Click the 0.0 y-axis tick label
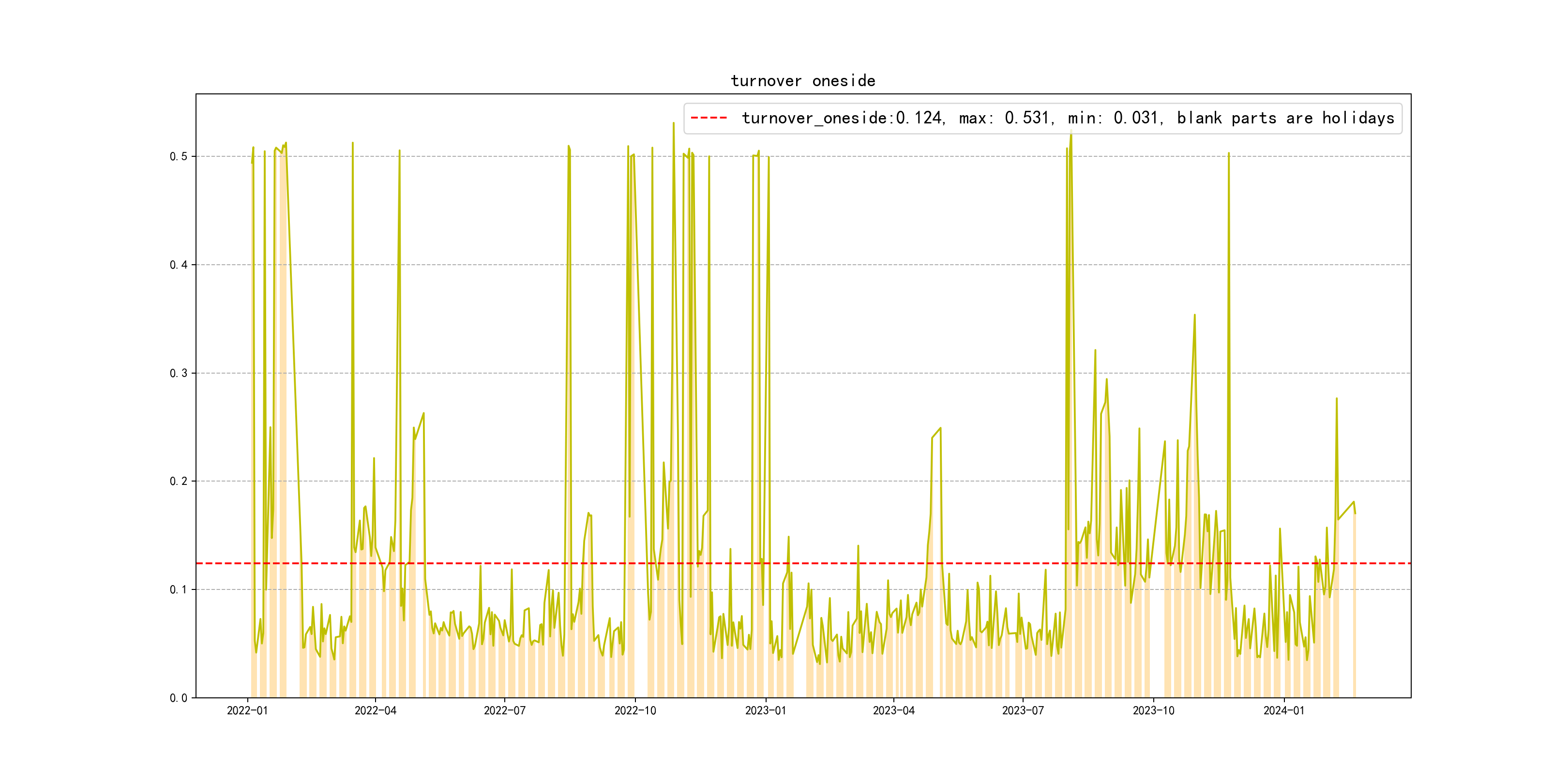Screen dimensions: 1568x784 pos(179,698)
